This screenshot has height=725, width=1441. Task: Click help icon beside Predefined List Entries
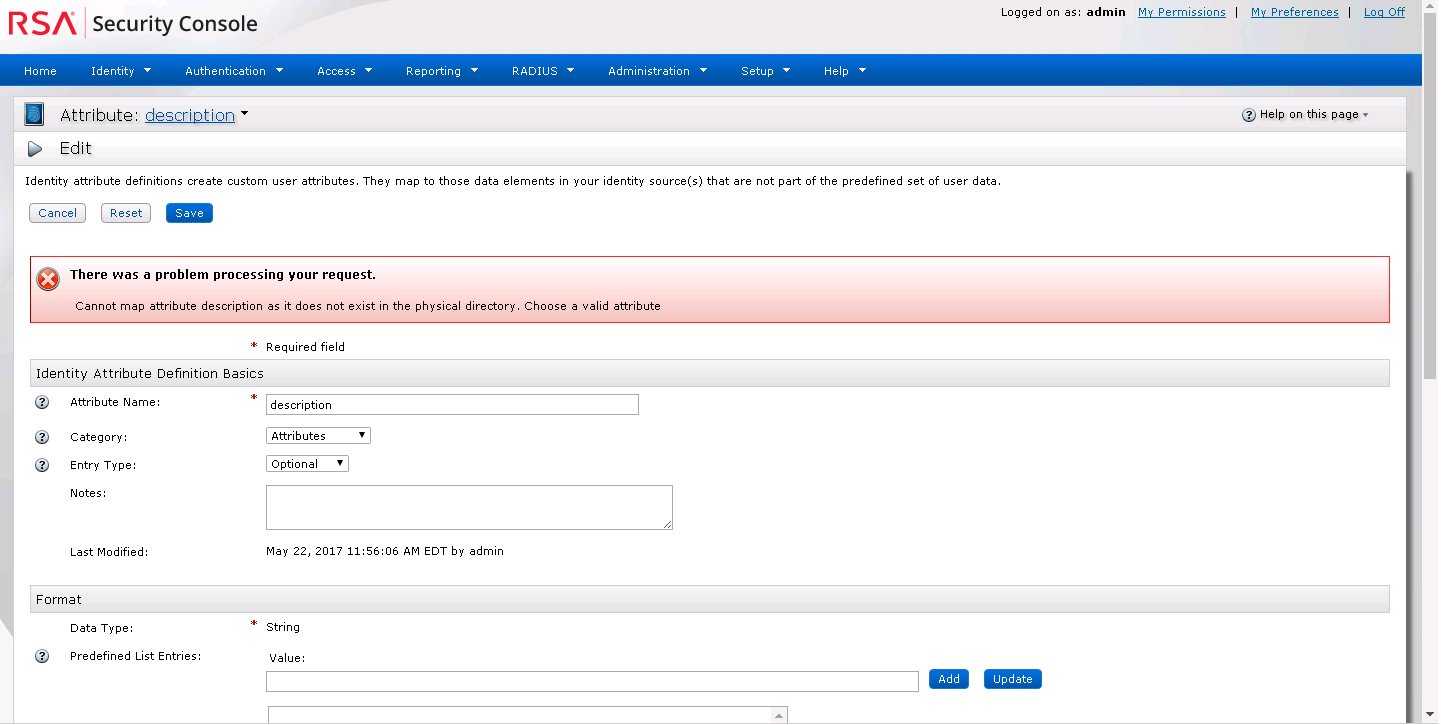42,657
